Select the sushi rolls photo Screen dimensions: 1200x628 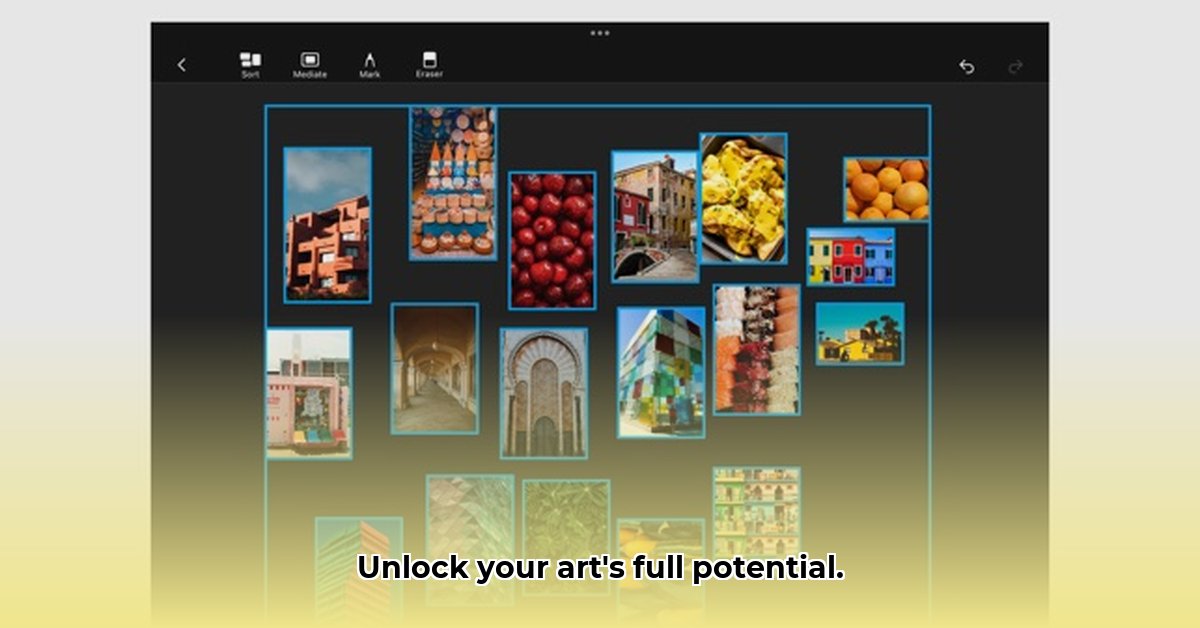tap(757, 349)
